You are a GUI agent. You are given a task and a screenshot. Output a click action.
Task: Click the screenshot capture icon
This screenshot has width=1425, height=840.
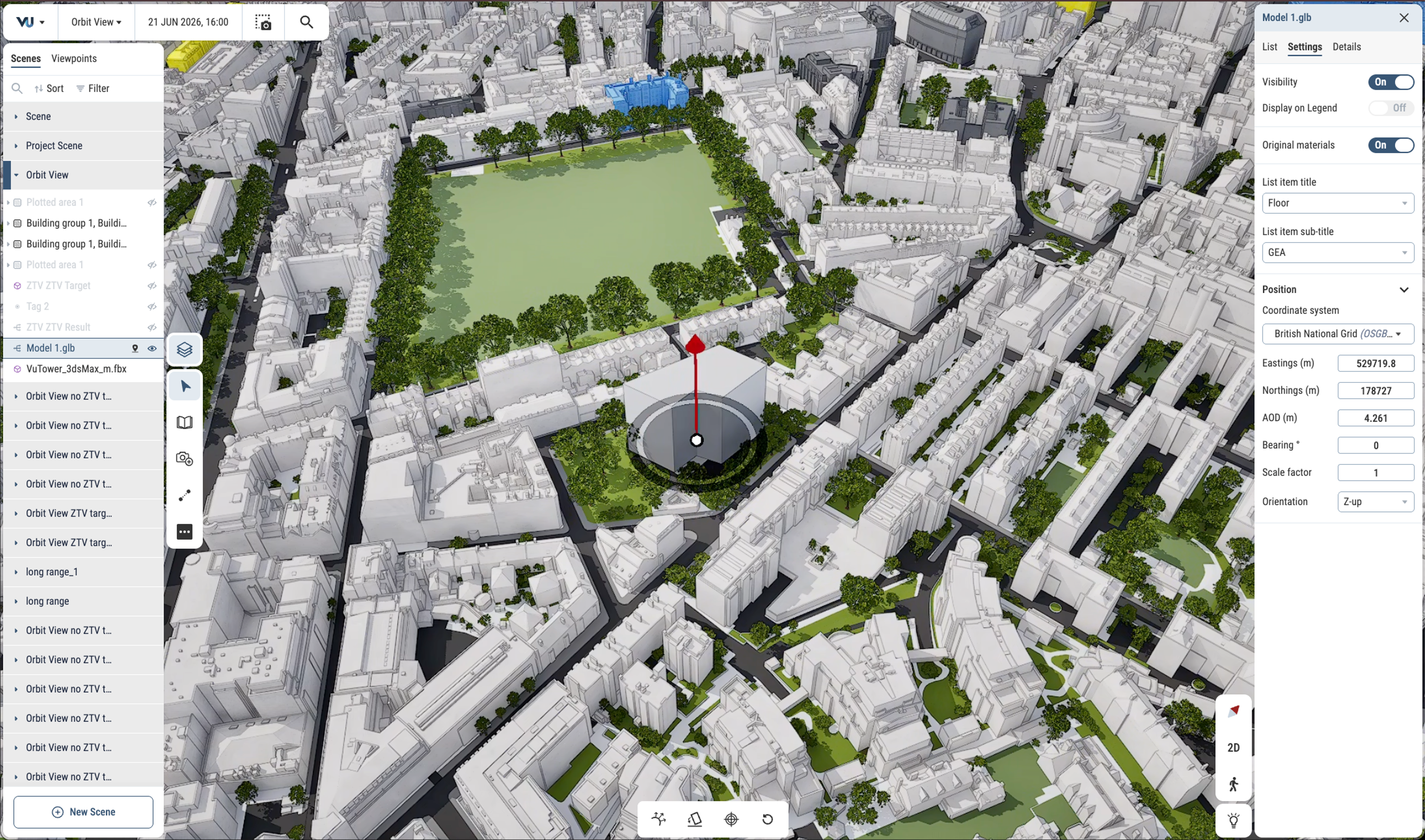pos(263,22)
